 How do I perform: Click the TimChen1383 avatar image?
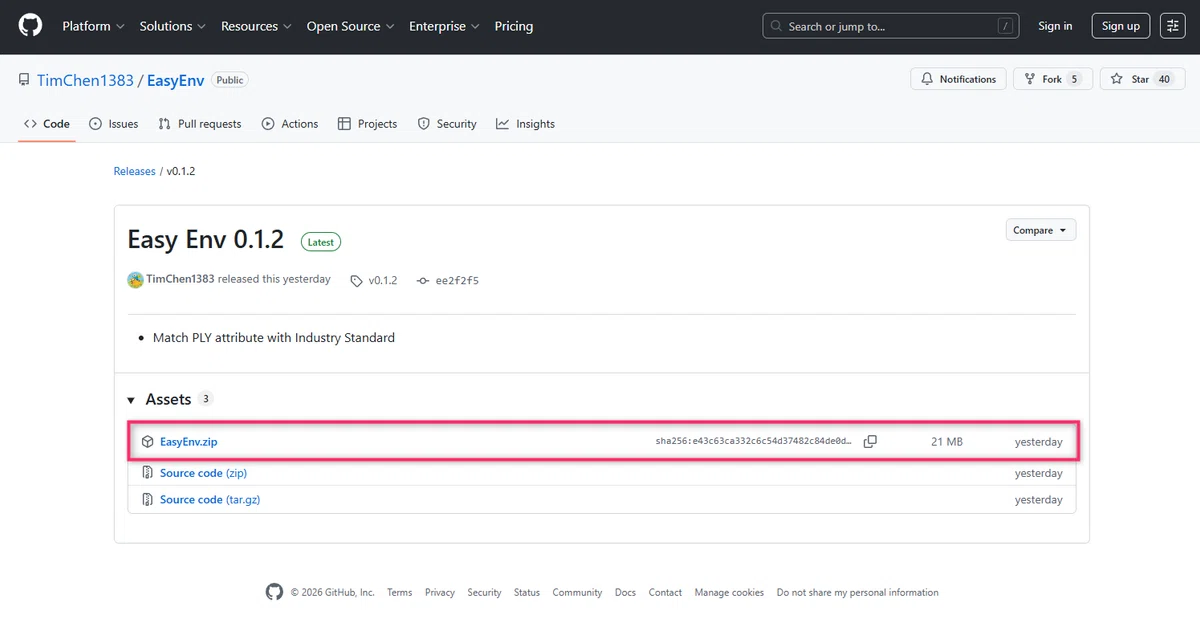pyautogui.click(x=135, y=280)
